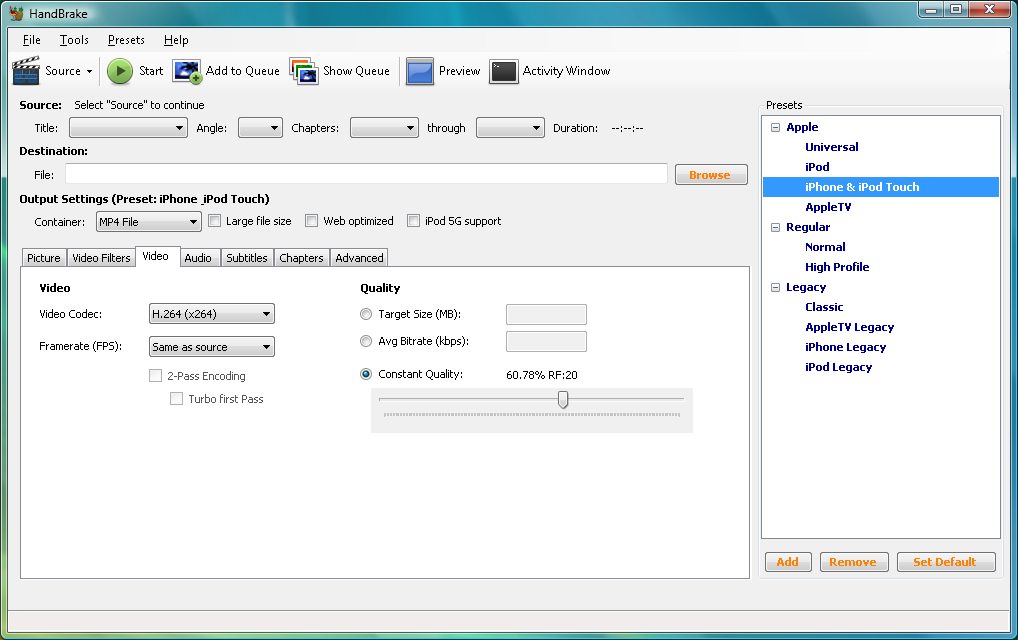Toggle the Web optimized checkbox

coord(312,221)
